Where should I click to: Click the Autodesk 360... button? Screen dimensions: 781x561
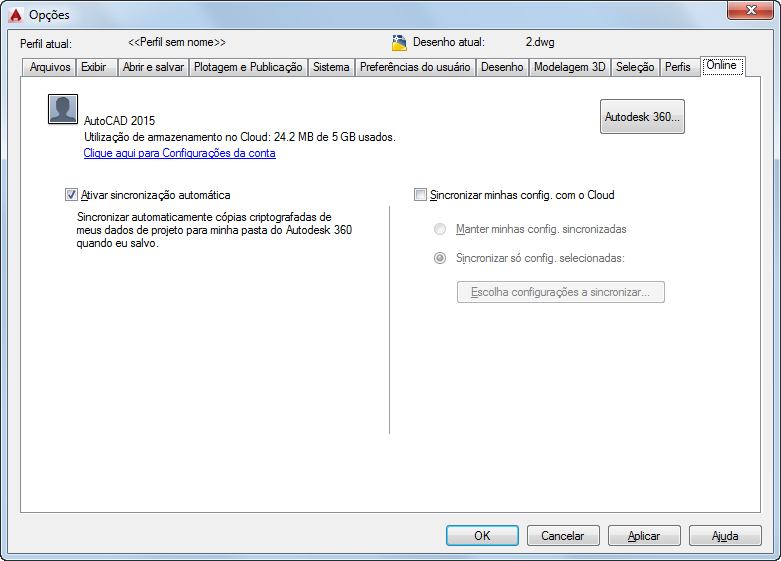point(642,117)
